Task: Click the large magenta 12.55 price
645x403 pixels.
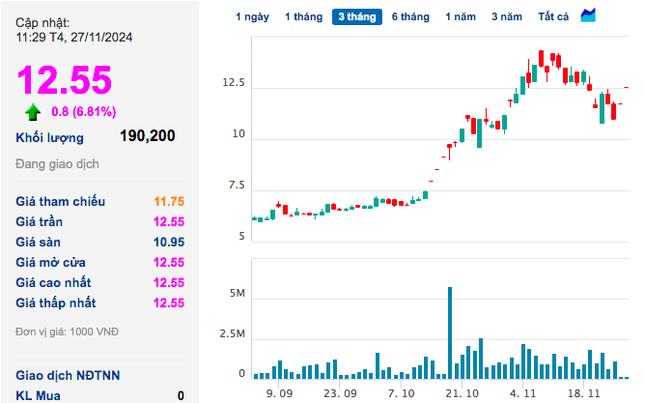Action: [64, 80]
